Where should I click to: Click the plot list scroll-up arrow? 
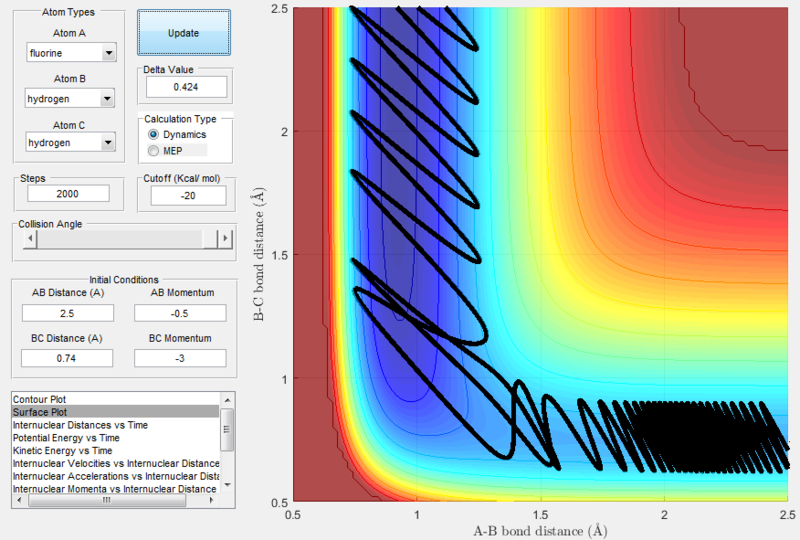pyautogui.click(x=227, y=400)
